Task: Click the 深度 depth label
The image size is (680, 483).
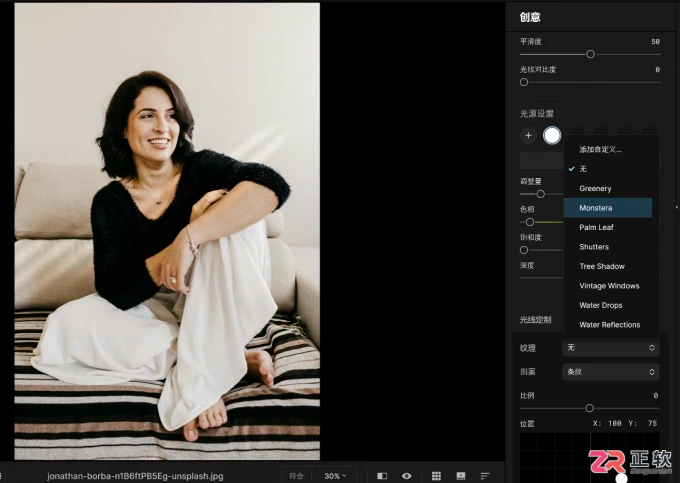Action: click(527, 265)
